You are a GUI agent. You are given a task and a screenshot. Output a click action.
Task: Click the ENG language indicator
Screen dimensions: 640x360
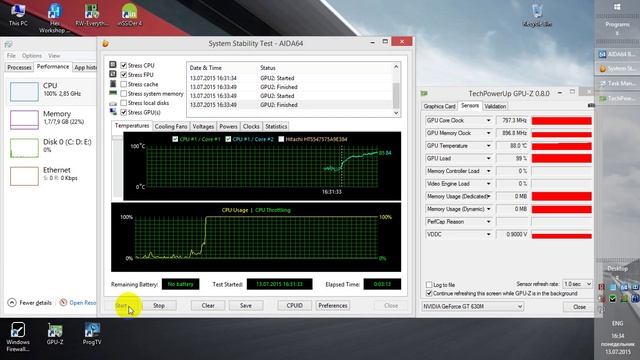point(617,323)
